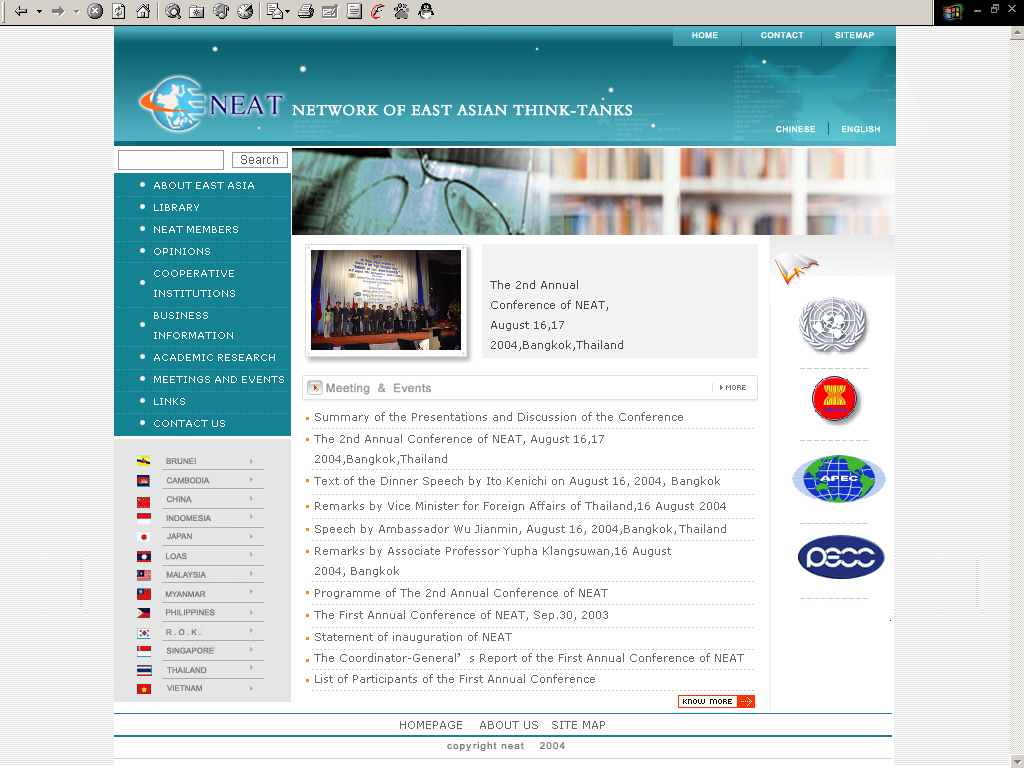
Task: Open ACADEMIC RESEARCH sidebar item
Action: pos(214,358)
